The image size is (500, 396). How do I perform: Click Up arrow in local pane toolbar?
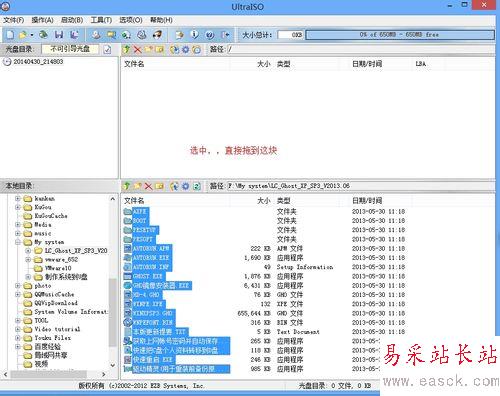point(127,186)
